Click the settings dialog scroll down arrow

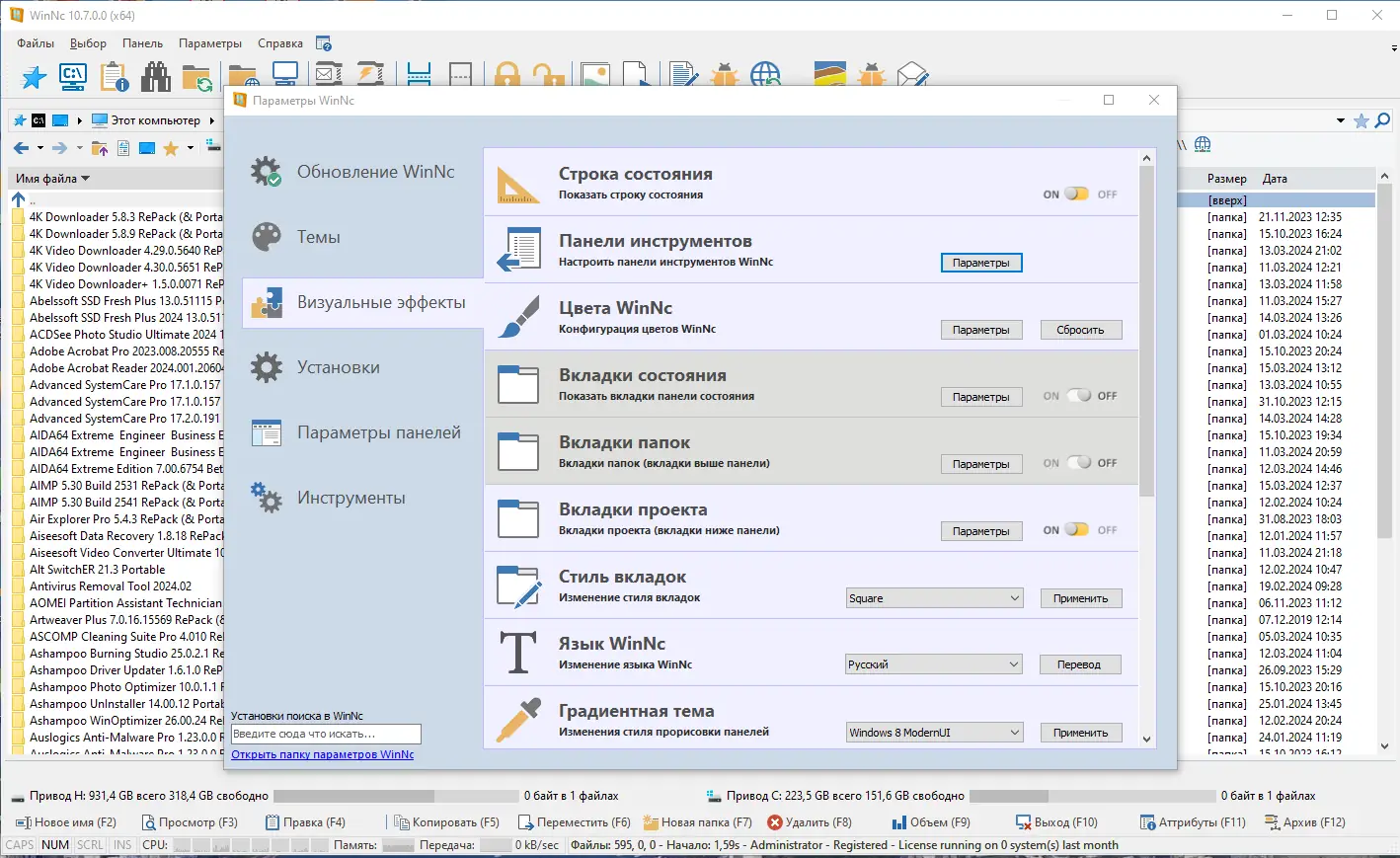coord(1146,740)
